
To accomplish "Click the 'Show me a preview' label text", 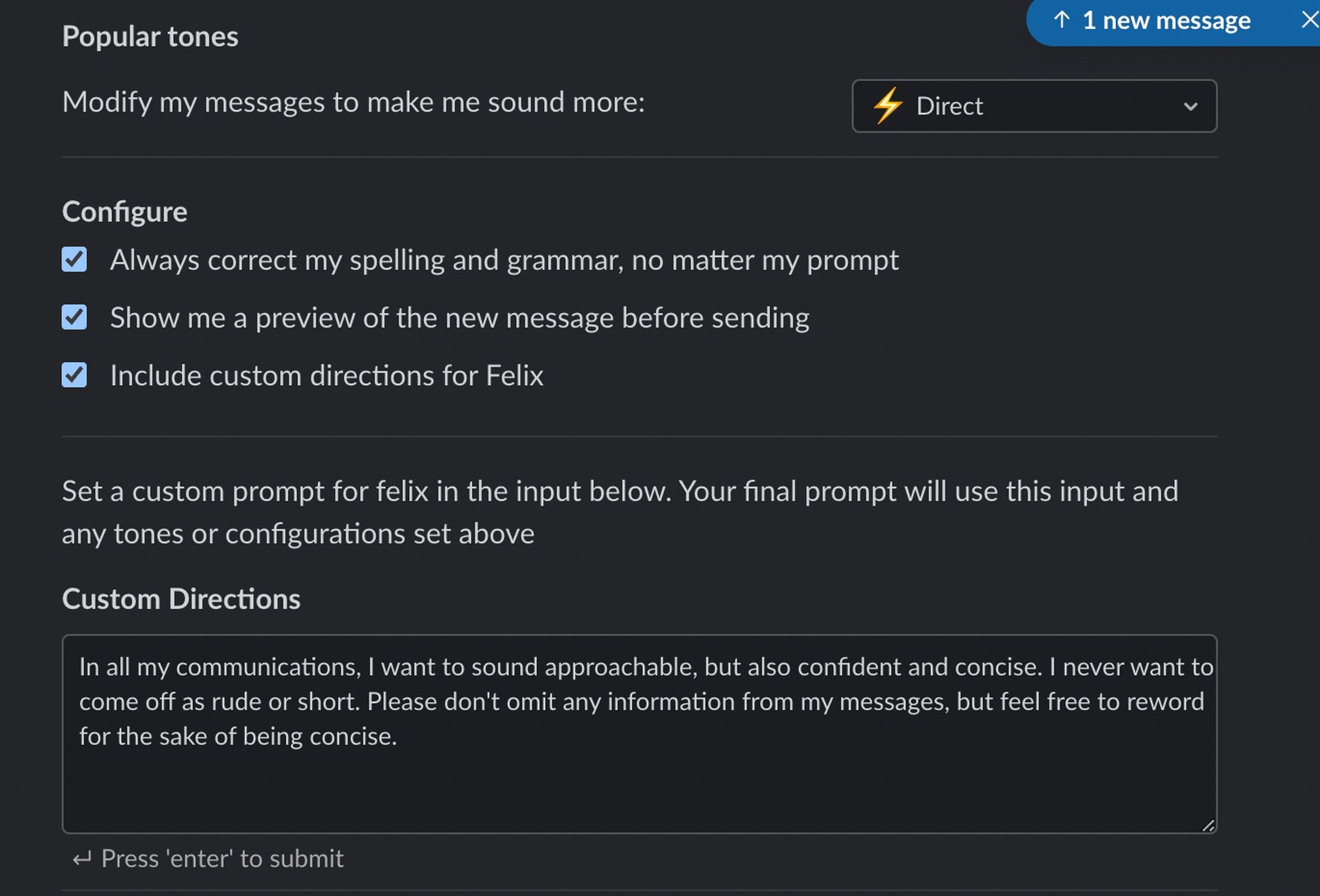I will [x=460, y=318].
